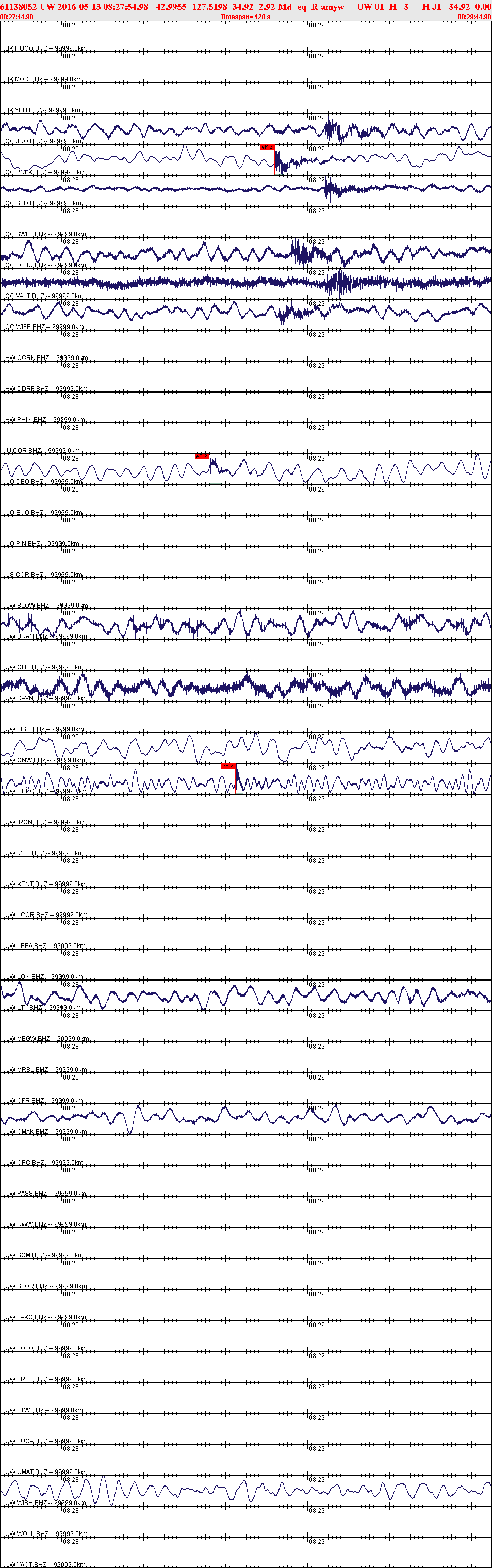The image size is (492, 1568).
Task: Select the 'Timespan= 120 s' header text
Action: pos(245,17)
